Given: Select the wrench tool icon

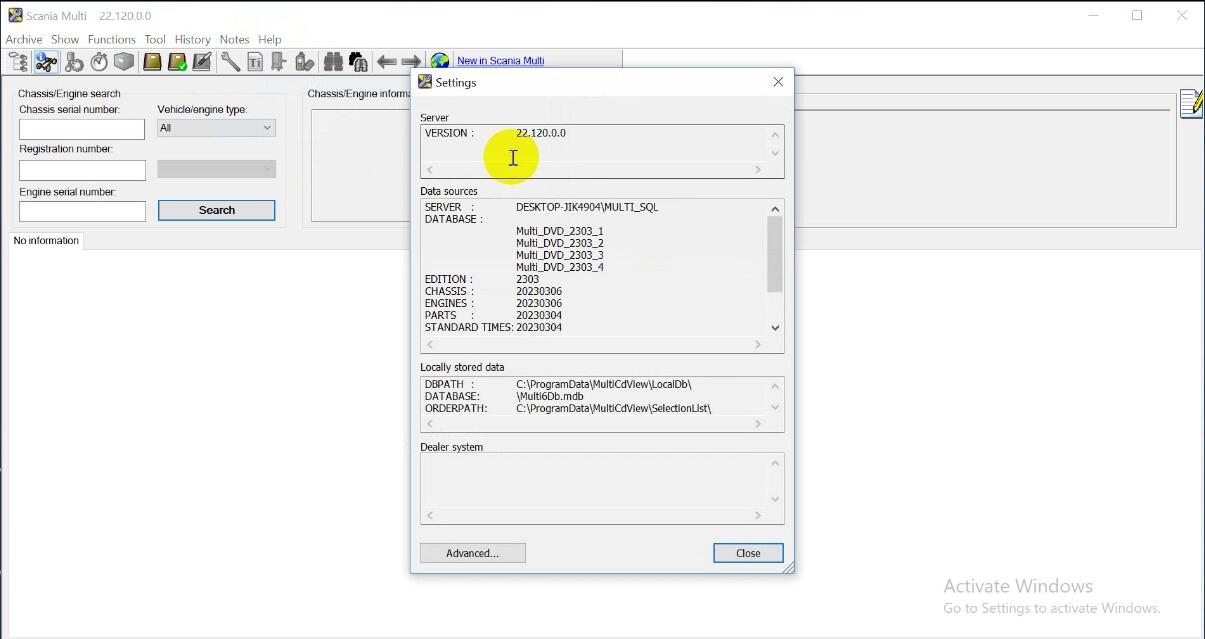Looking at the screenshot, I should (x=230, y=62).
